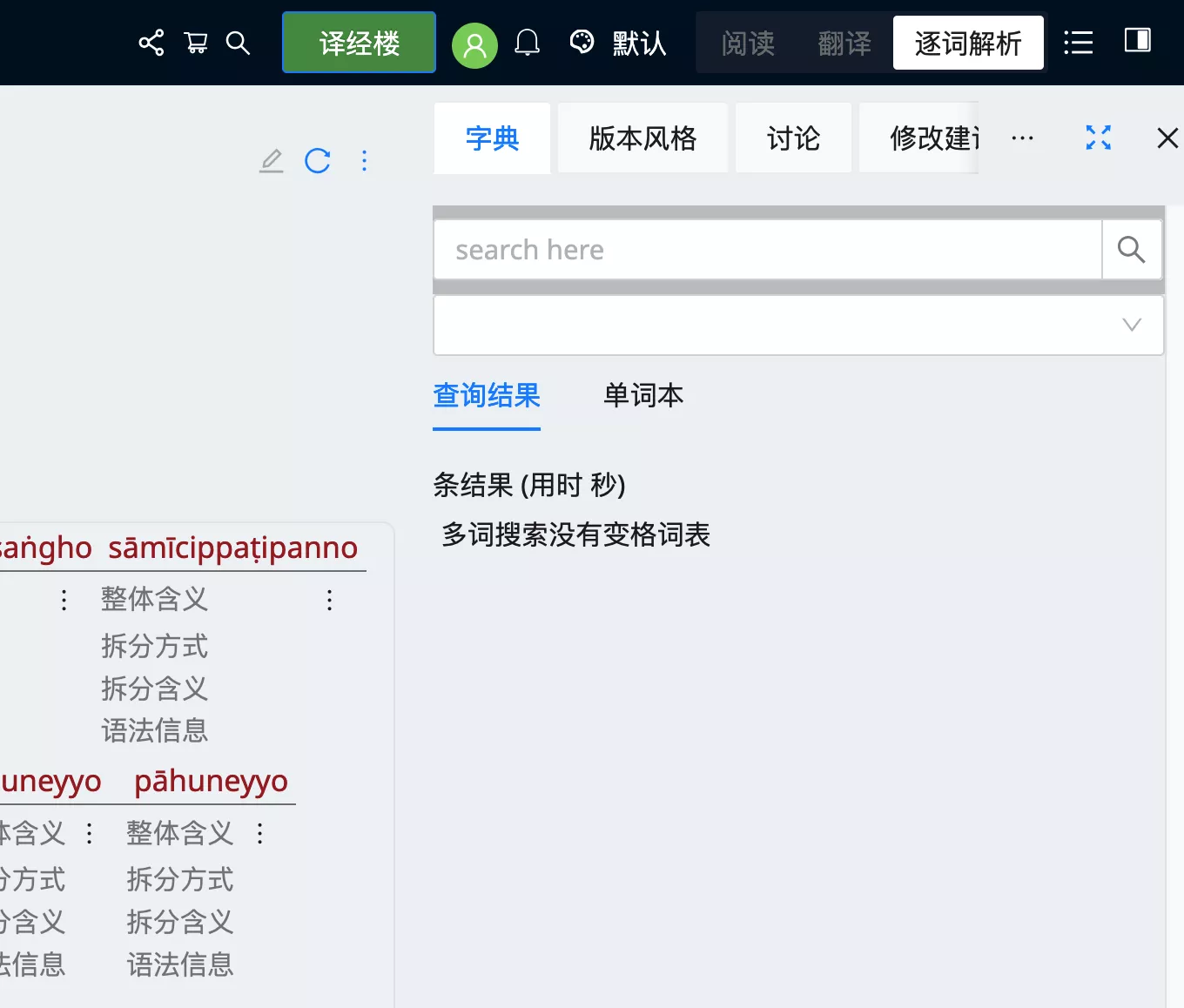Image resolution: width=1184 pixels, height=1008 pixels.
Task: Focus the 'search here' input field
Action: point(768,250)
